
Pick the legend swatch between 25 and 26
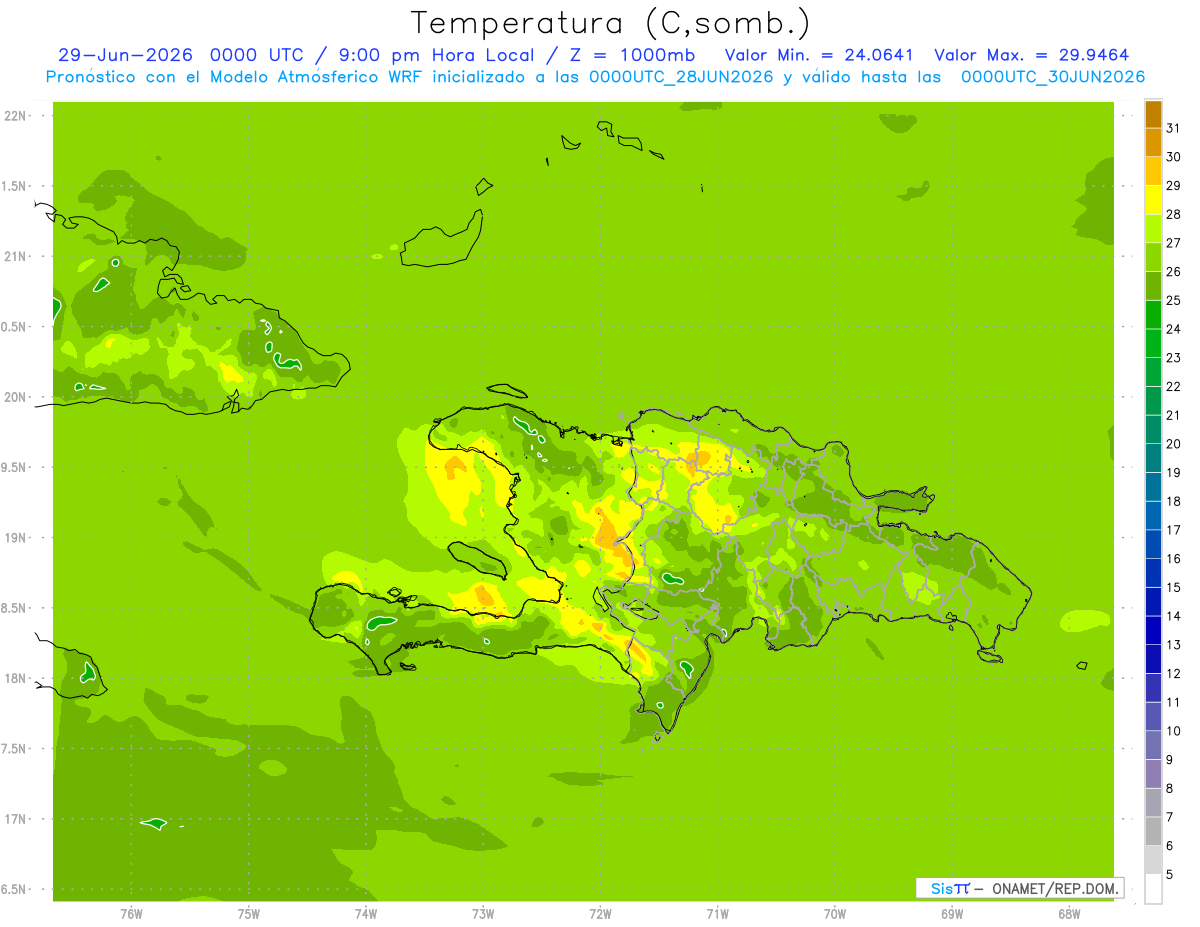[x=1153, y=286]
